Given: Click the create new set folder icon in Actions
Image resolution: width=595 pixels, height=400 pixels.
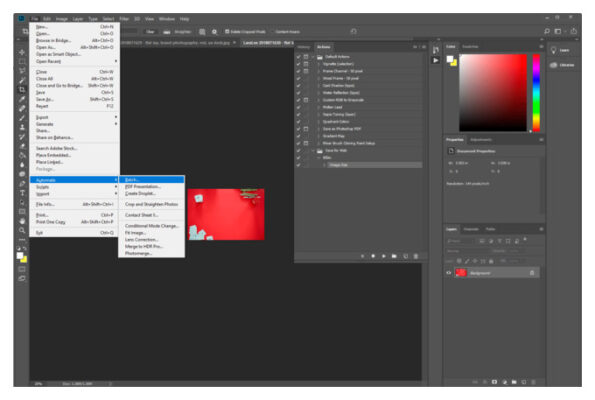Looking at the screenshot, I should (x=394, y=256).
